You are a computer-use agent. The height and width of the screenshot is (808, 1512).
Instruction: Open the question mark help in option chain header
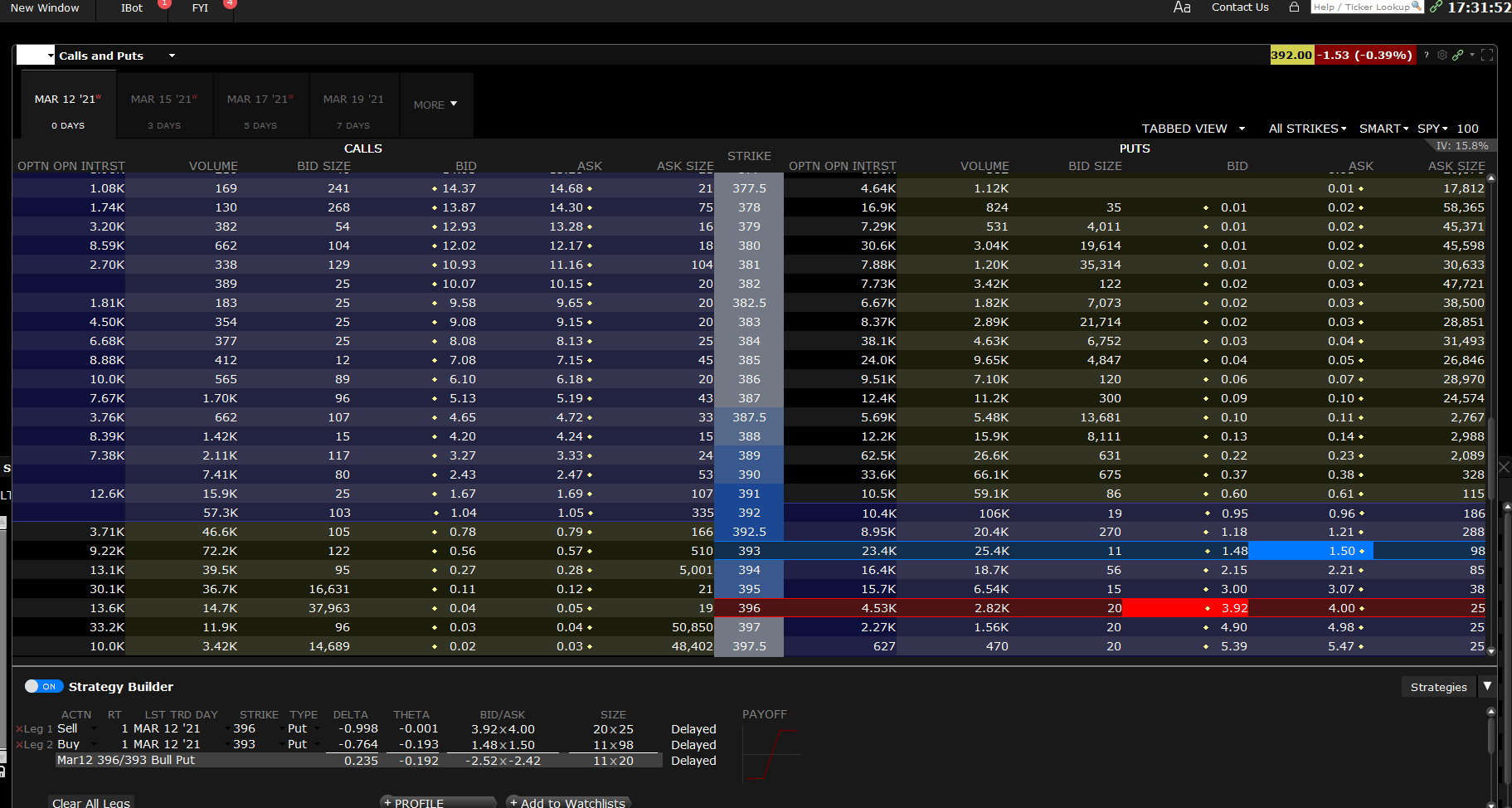[1427, 55]
